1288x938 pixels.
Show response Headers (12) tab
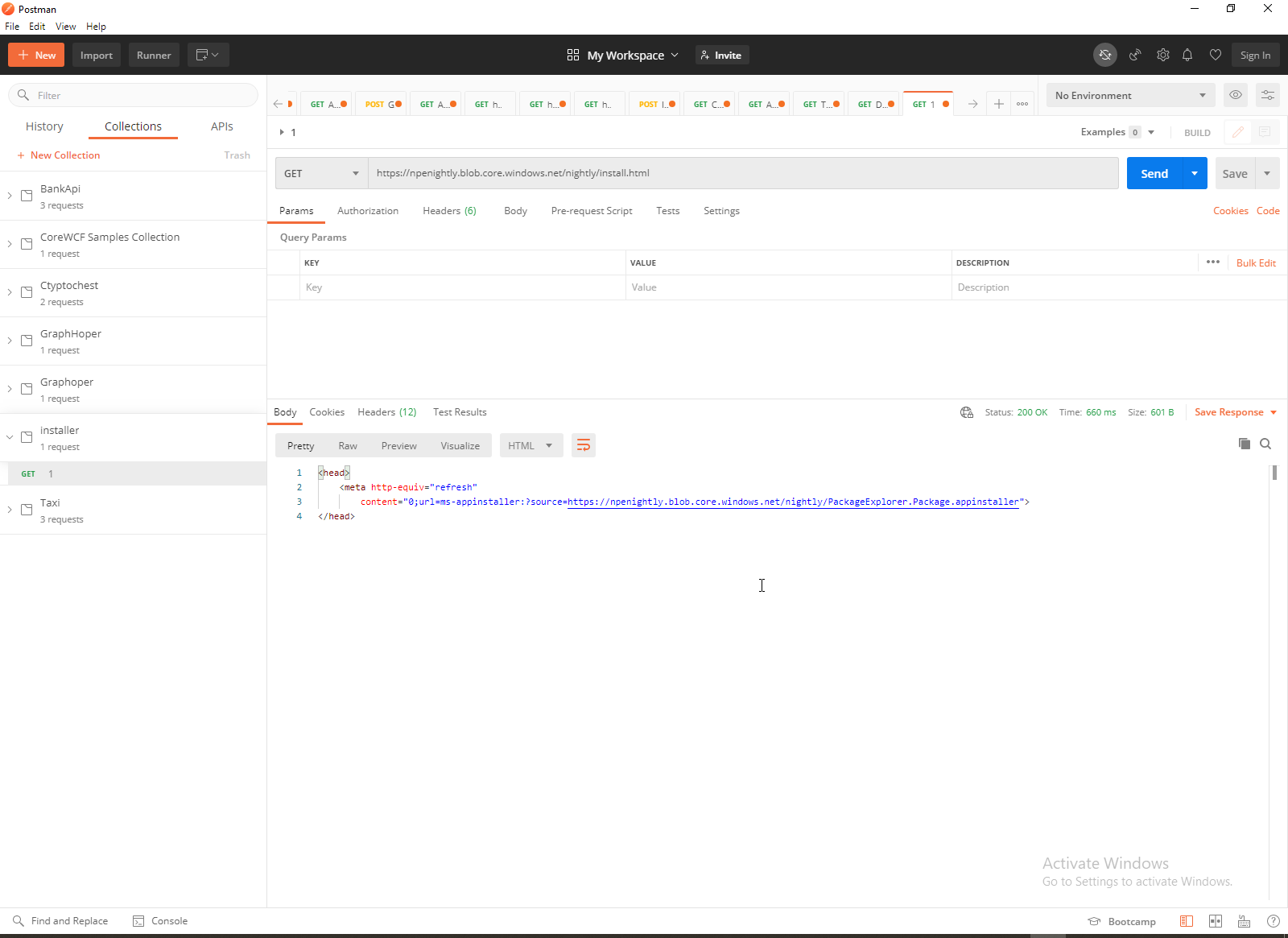coord(387,412)
